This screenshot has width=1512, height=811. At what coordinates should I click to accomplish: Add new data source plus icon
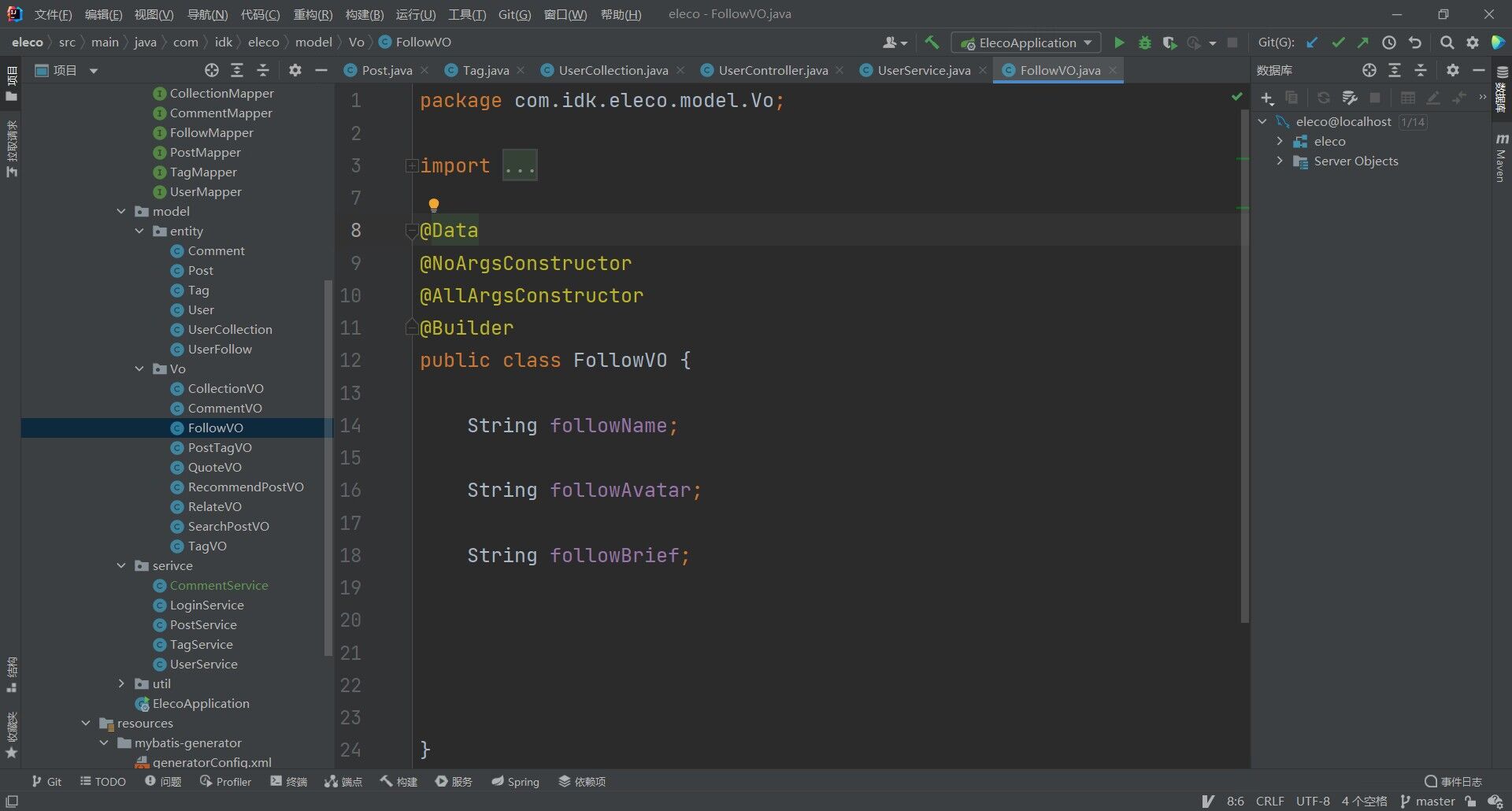(1267, 98)
